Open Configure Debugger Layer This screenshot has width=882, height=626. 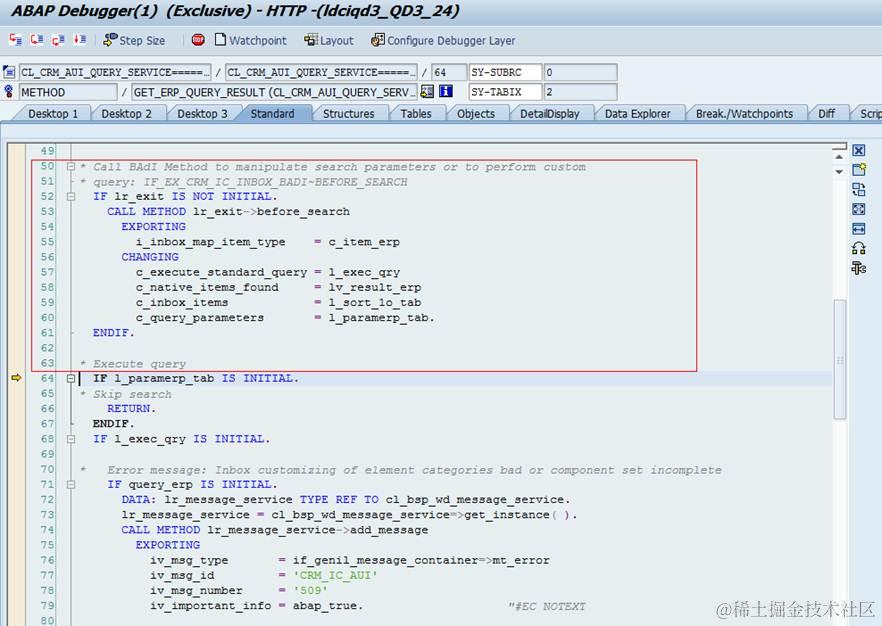point(443,40)
